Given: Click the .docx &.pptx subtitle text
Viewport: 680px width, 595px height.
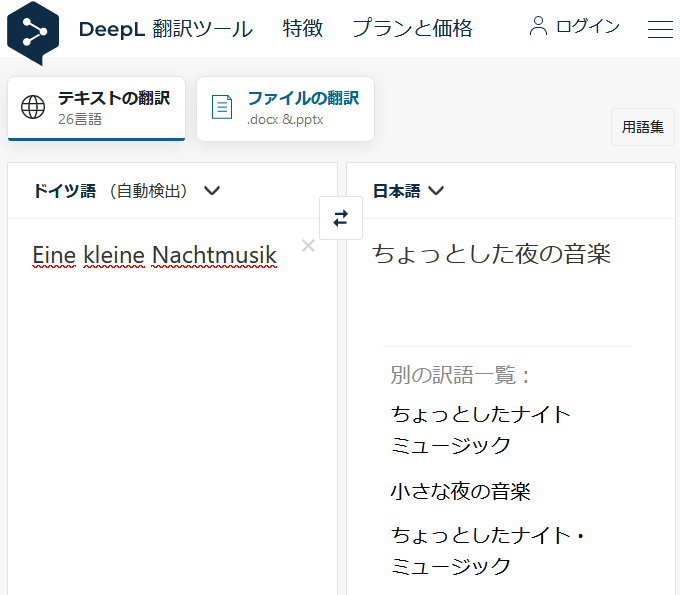Looking at the screenshot, I should [x=285, y=120].
